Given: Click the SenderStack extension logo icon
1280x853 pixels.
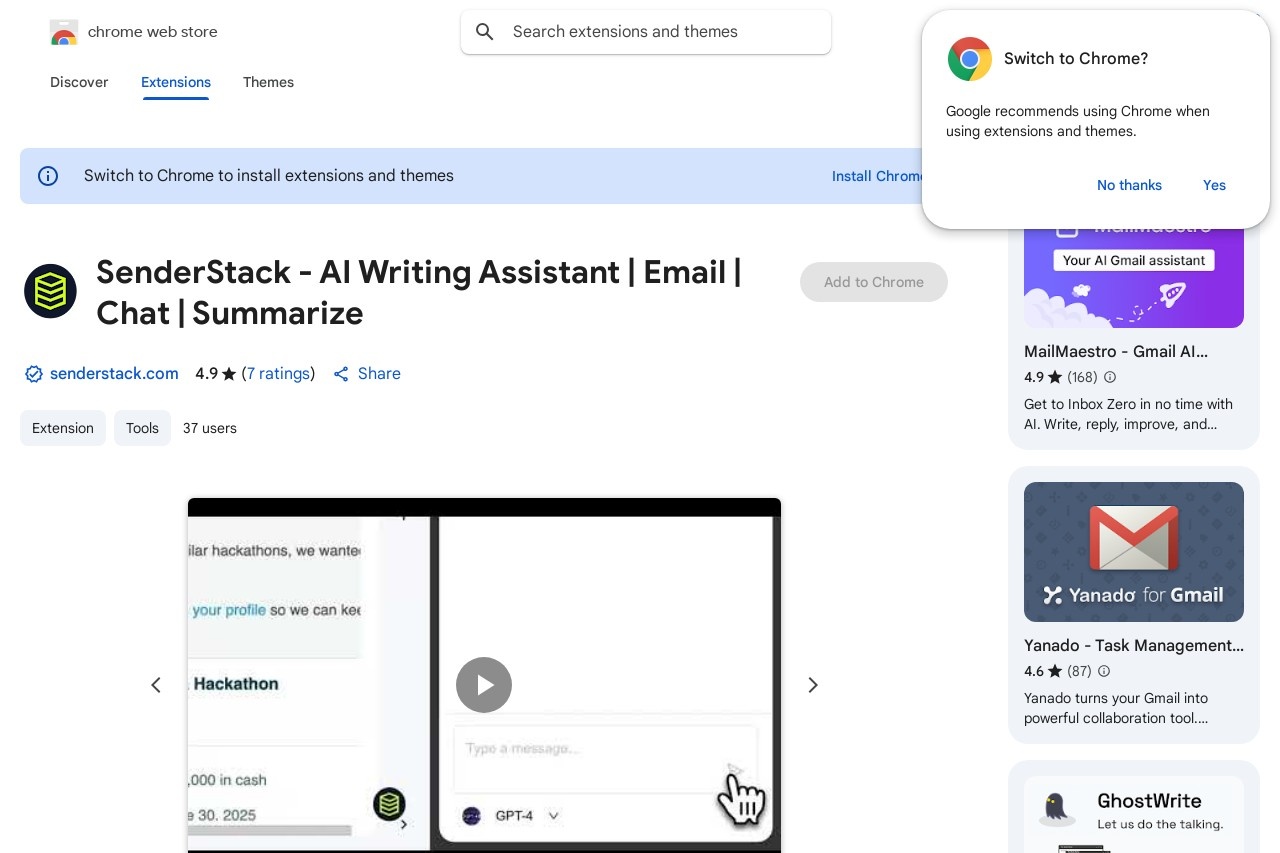Looking at the screenshot, I should tap(50, 291).
